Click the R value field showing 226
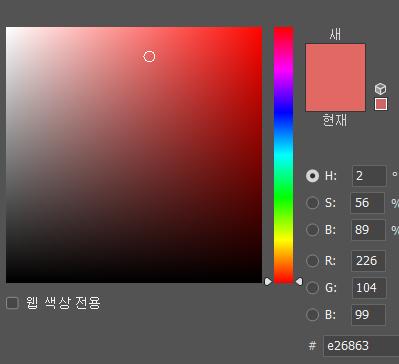 [x=368, y=261]
